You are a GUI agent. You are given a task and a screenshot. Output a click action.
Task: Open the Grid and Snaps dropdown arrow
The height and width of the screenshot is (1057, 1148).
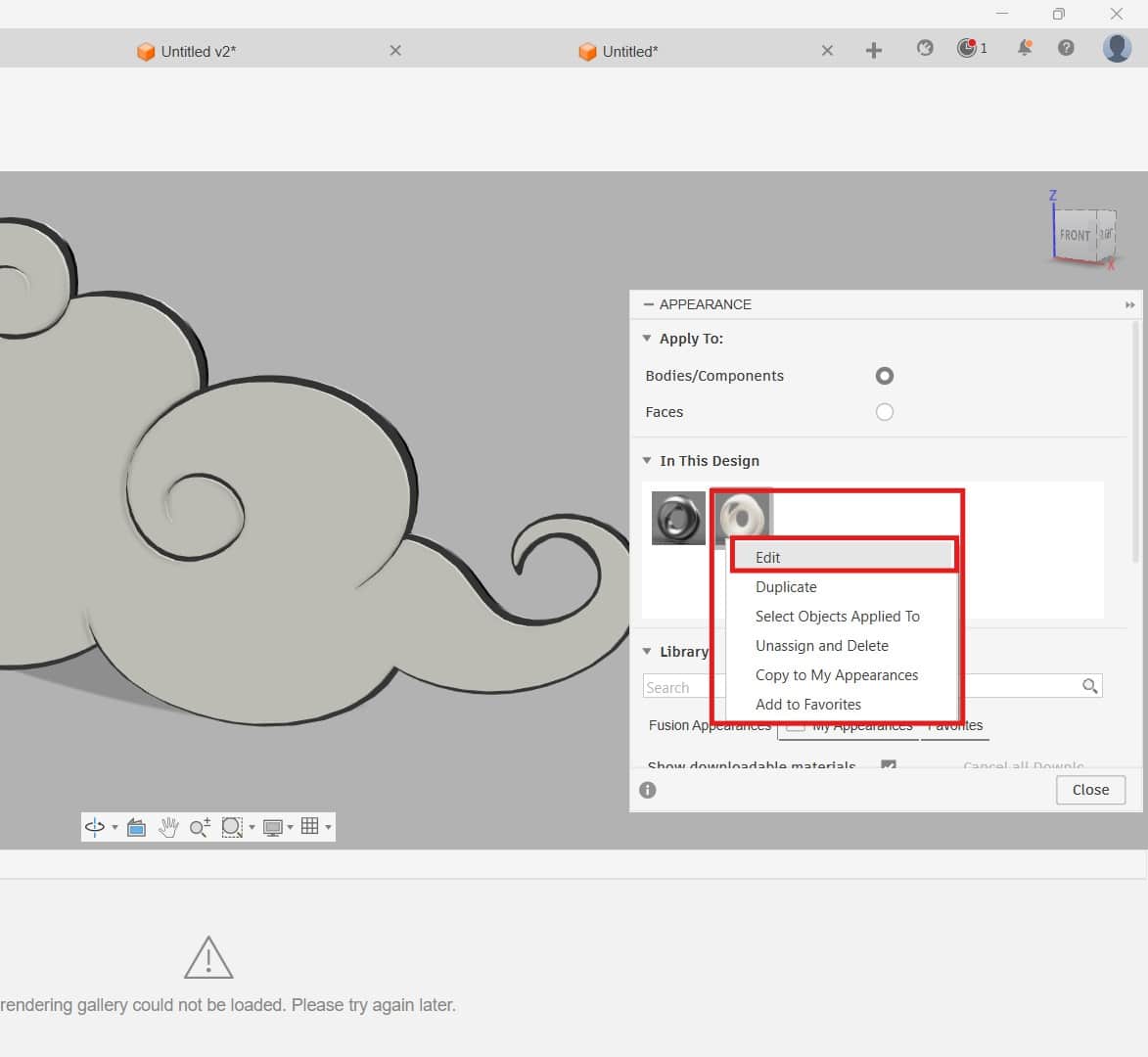(328, 828)
